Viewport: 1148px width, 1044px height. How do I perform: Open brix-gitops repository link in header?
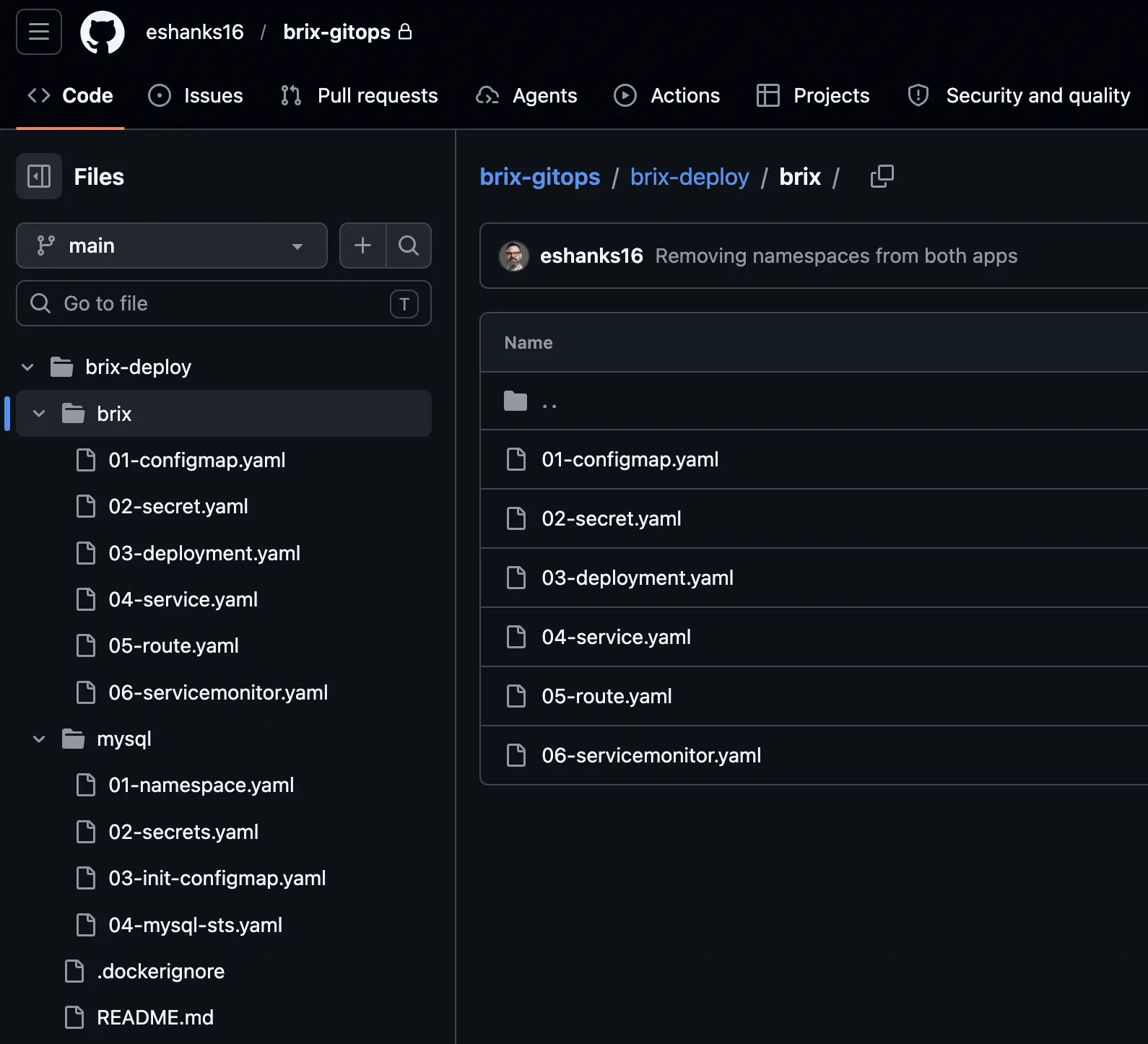click(x=336, y=32)
